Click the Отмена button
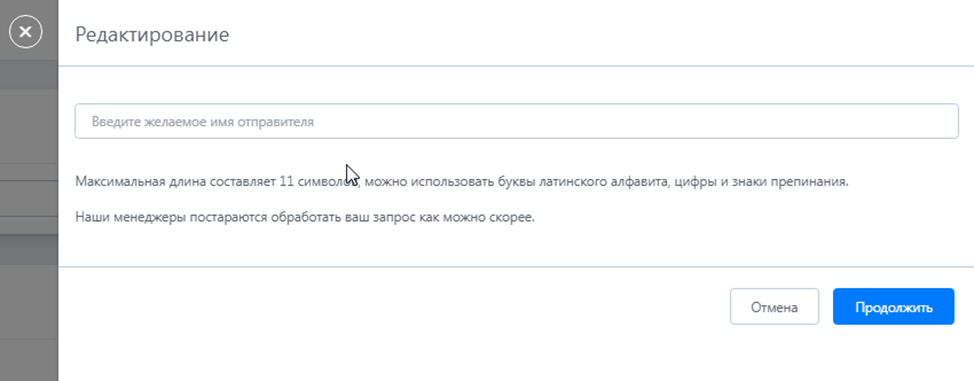This screenshot has height=381, width=974. pyautogui.click(x=774, y=306)
